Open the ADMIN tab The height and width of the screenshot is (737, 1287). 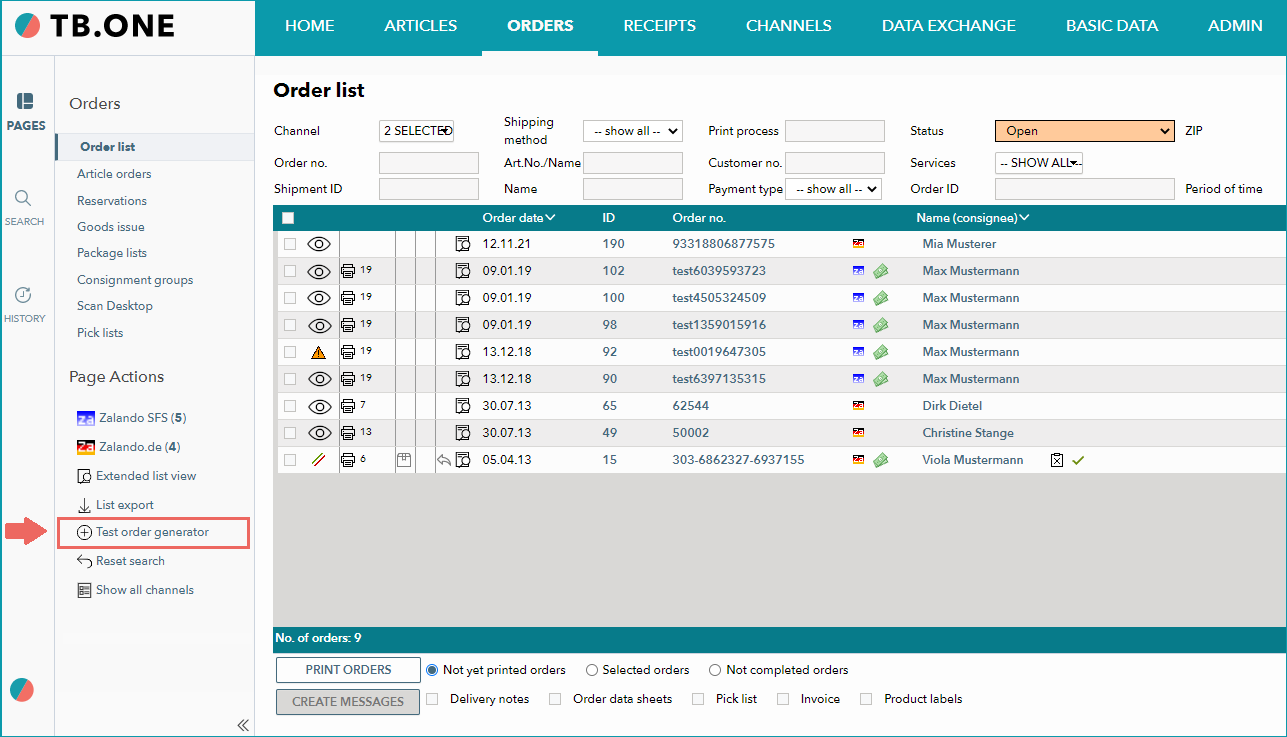click(1235, 26)
